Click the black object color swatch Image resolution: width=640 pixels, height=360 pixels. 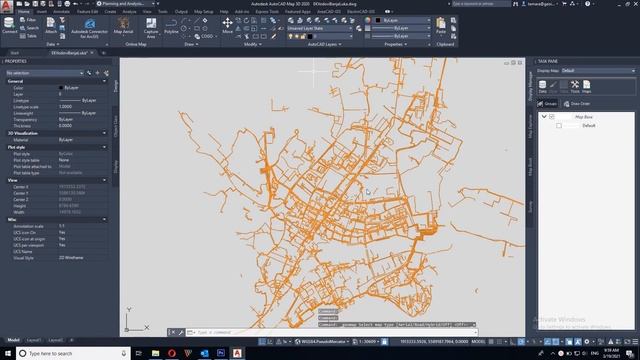pos(378,20)
